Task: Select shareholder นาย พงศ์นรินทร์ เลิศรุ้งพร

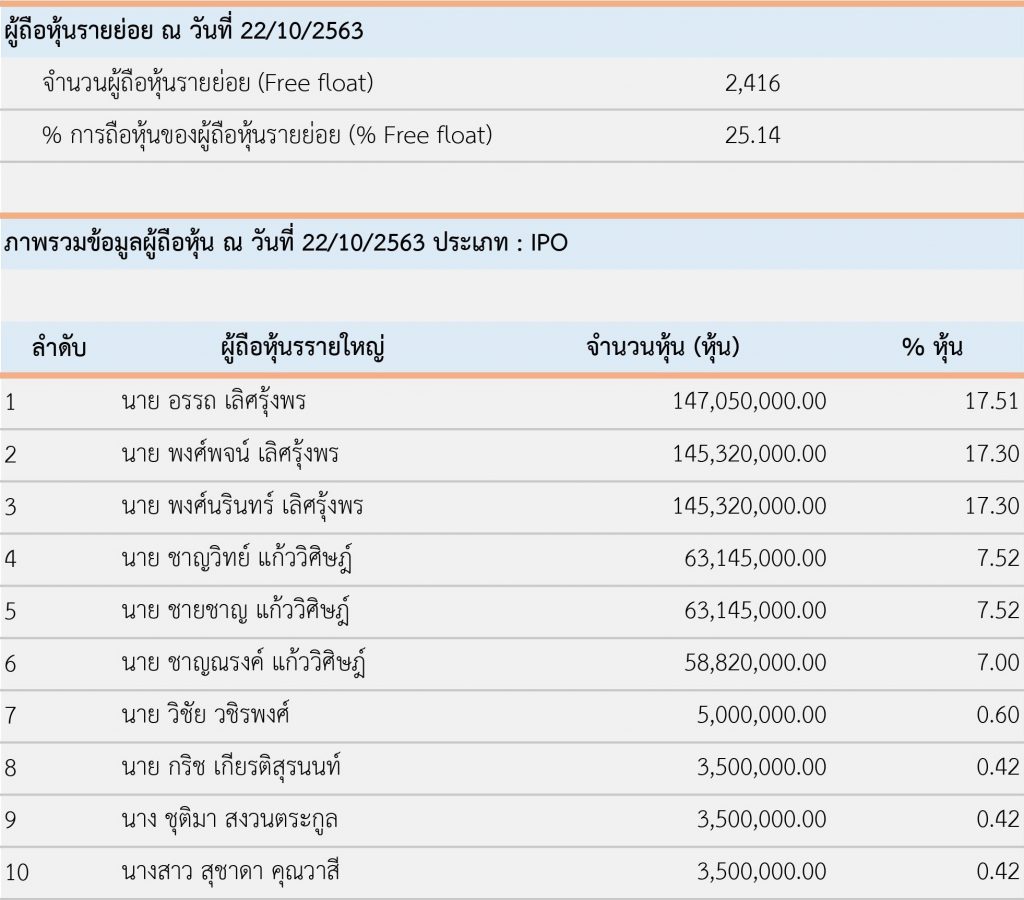Action: pos(242,506)
